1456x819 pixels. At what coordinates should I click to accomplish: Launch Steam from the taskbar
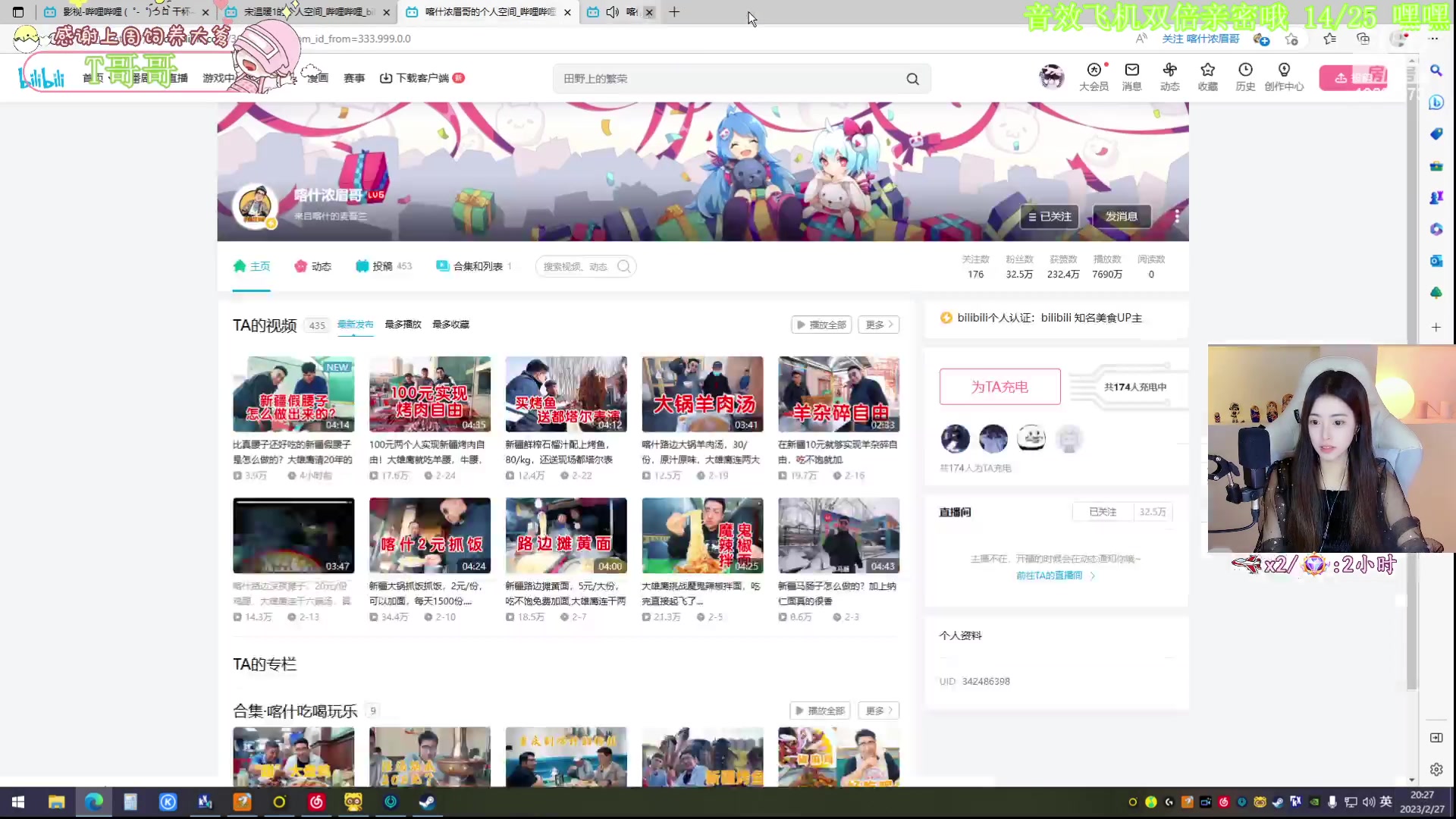(x=426, y=802)
